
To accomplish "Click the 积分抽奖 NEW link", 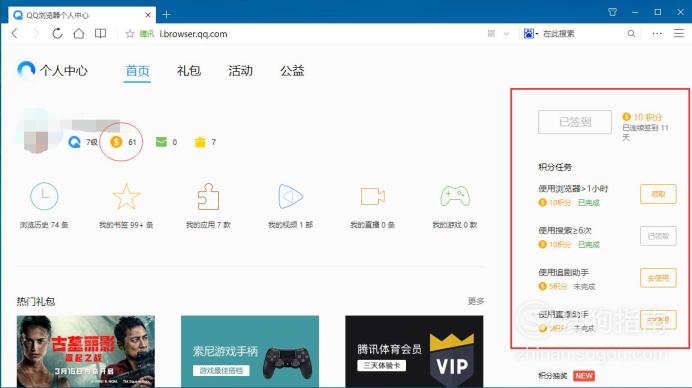I will (567, 376).
